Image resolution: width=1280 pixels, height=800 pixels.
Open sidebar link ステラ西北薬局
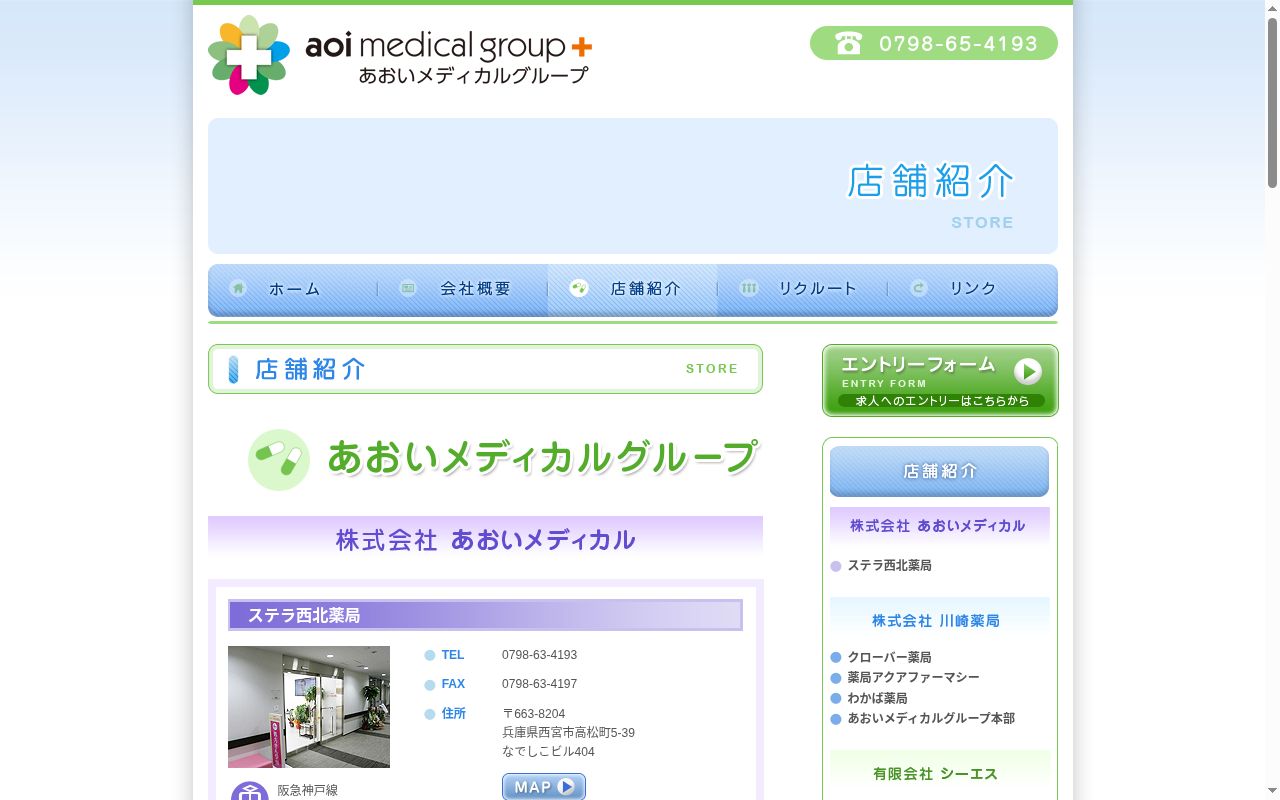[x=889, y=566]
